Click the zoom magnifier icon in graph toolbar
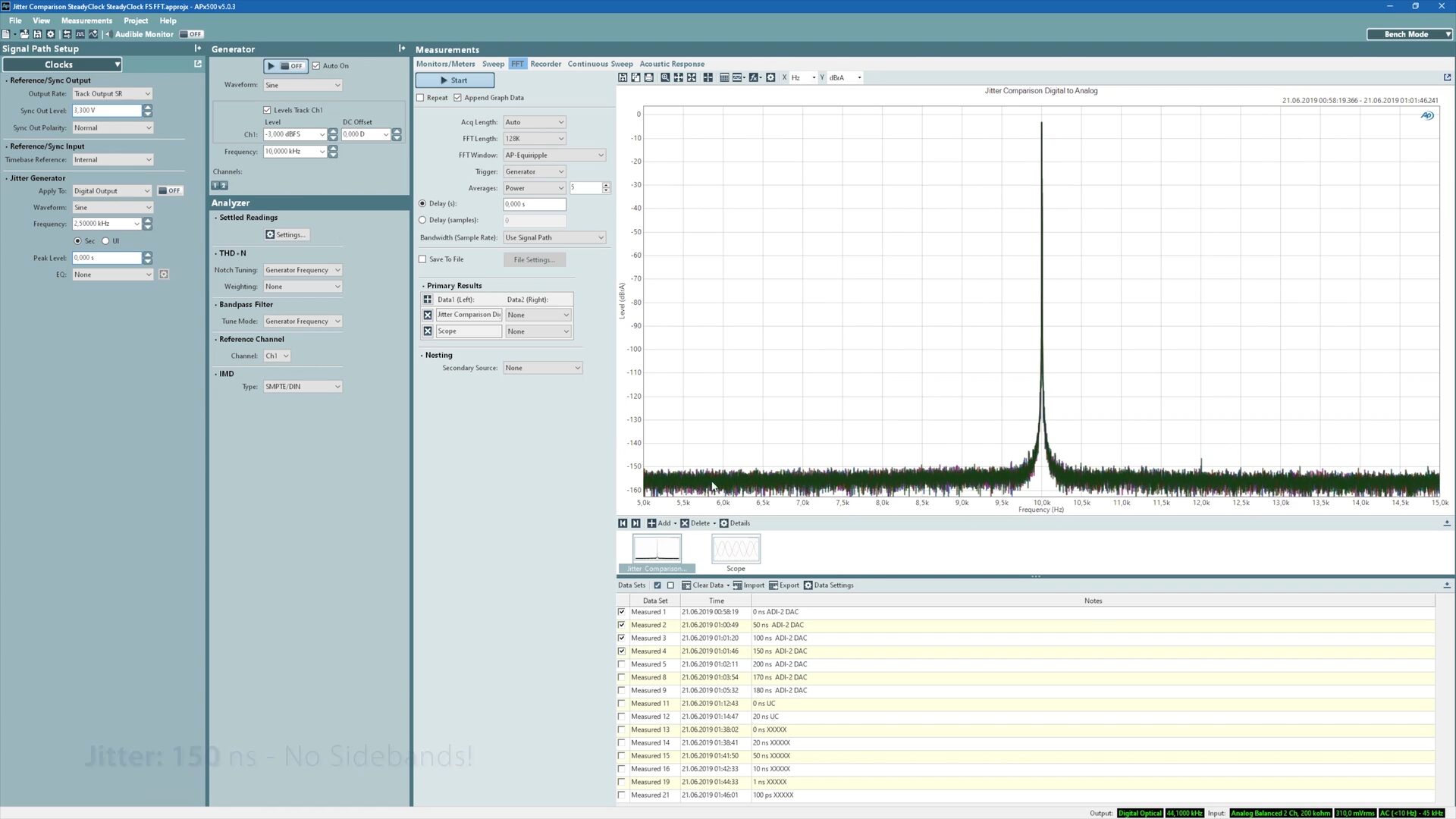 665,77
